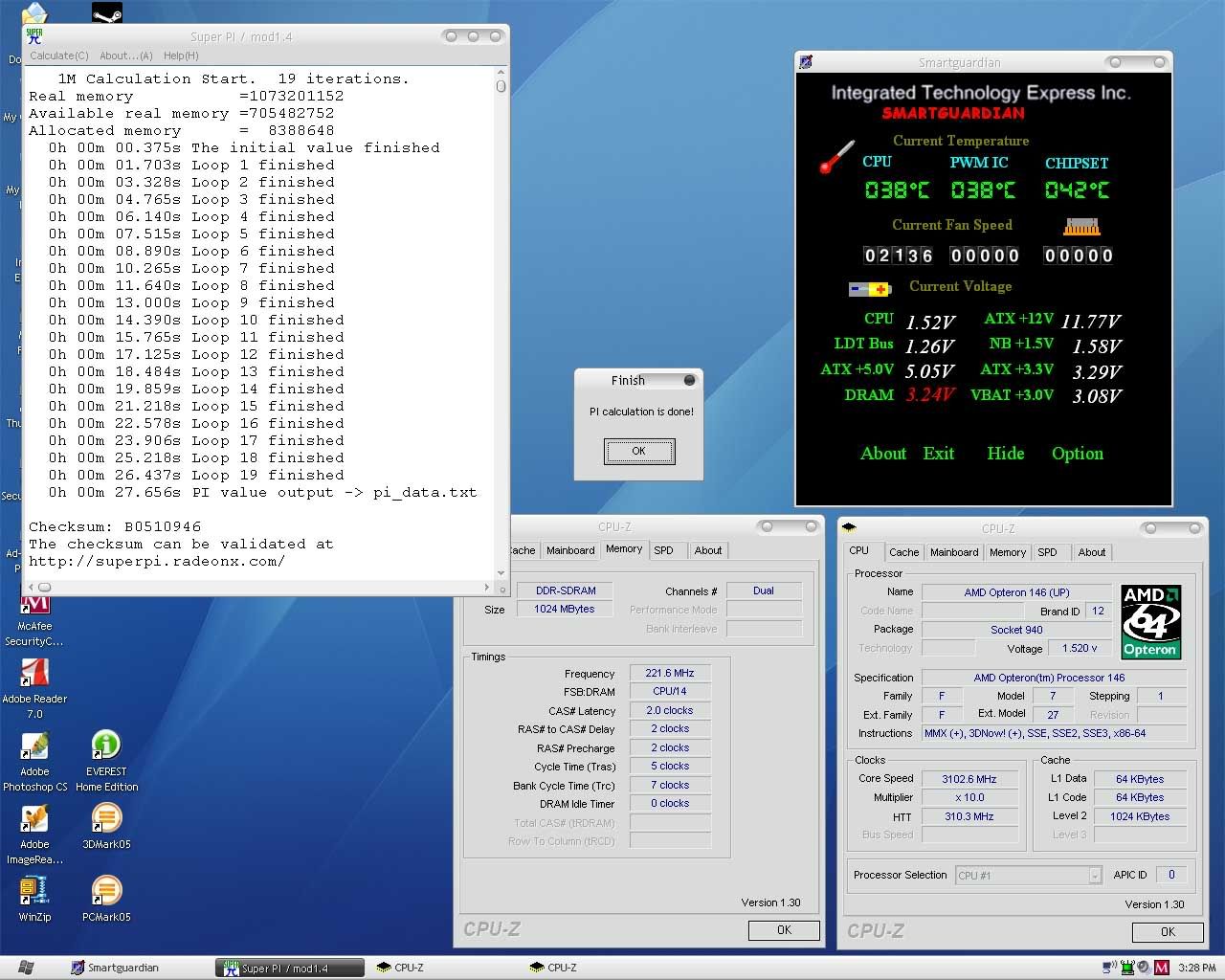Click the CAS# Latency value 2.0 clocks
Image resolution: width=1225 pixels, height=980 pixels.
670,710
